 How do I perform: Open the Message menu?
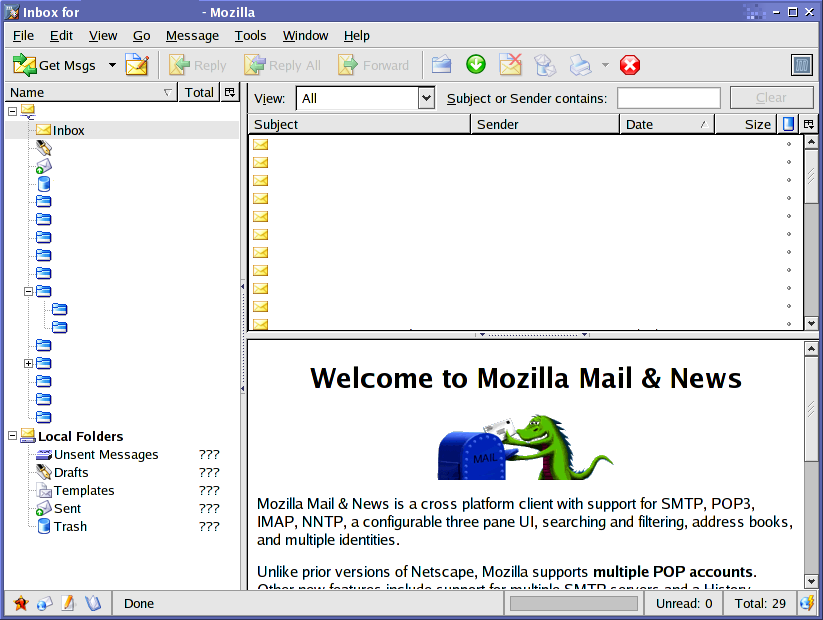point(192,36)
